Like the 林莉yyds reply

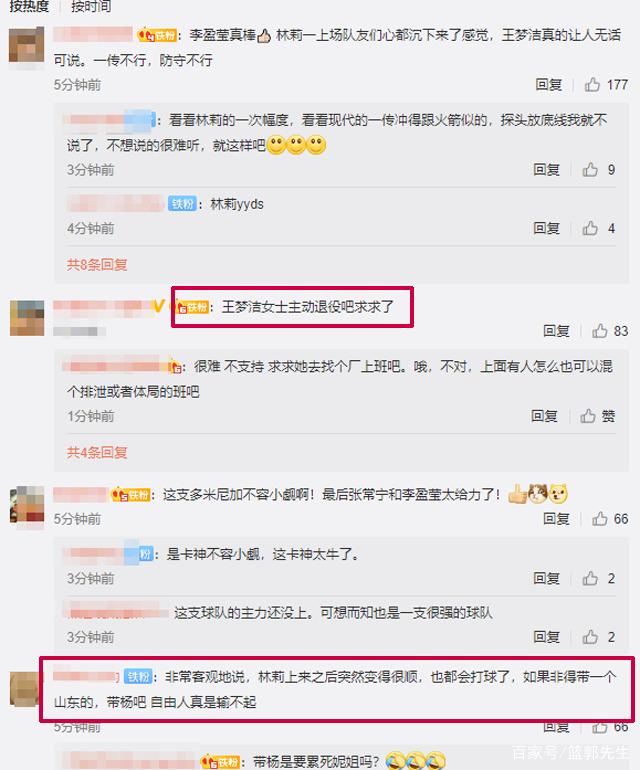[590, 228]
